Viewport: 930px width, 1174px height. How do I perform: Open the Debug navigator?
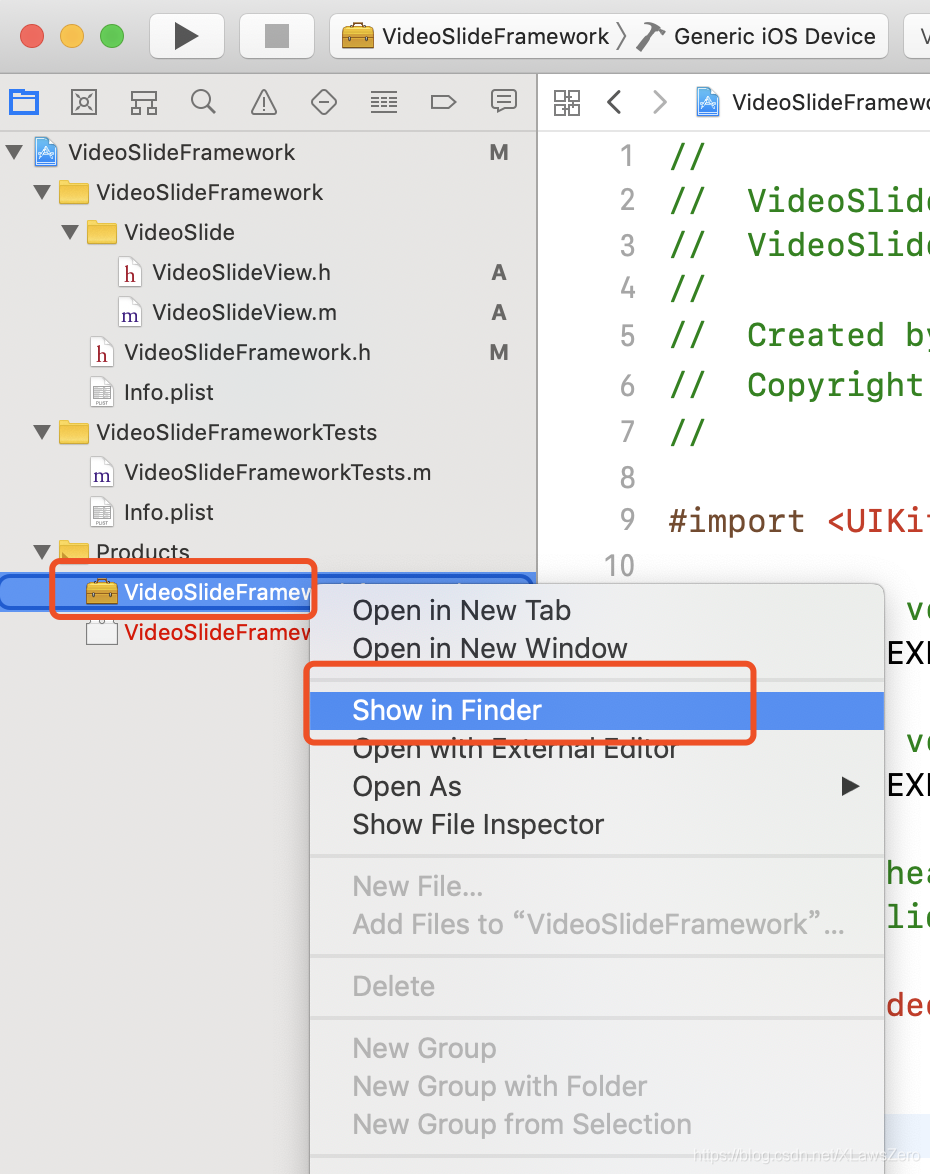click(383, 102)
